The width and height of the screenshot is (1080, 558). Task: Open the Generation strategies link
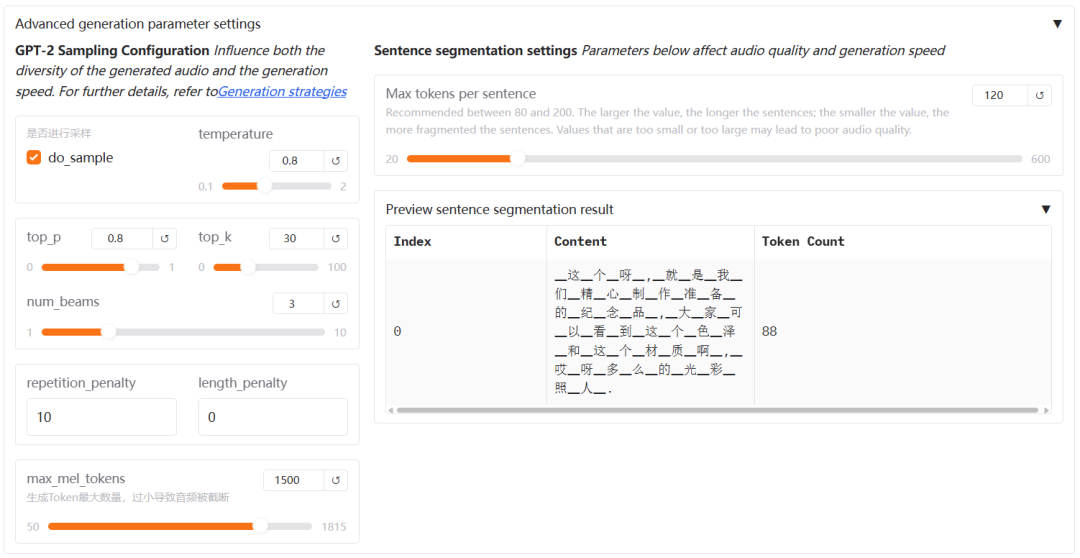click(x=282, y=92)
